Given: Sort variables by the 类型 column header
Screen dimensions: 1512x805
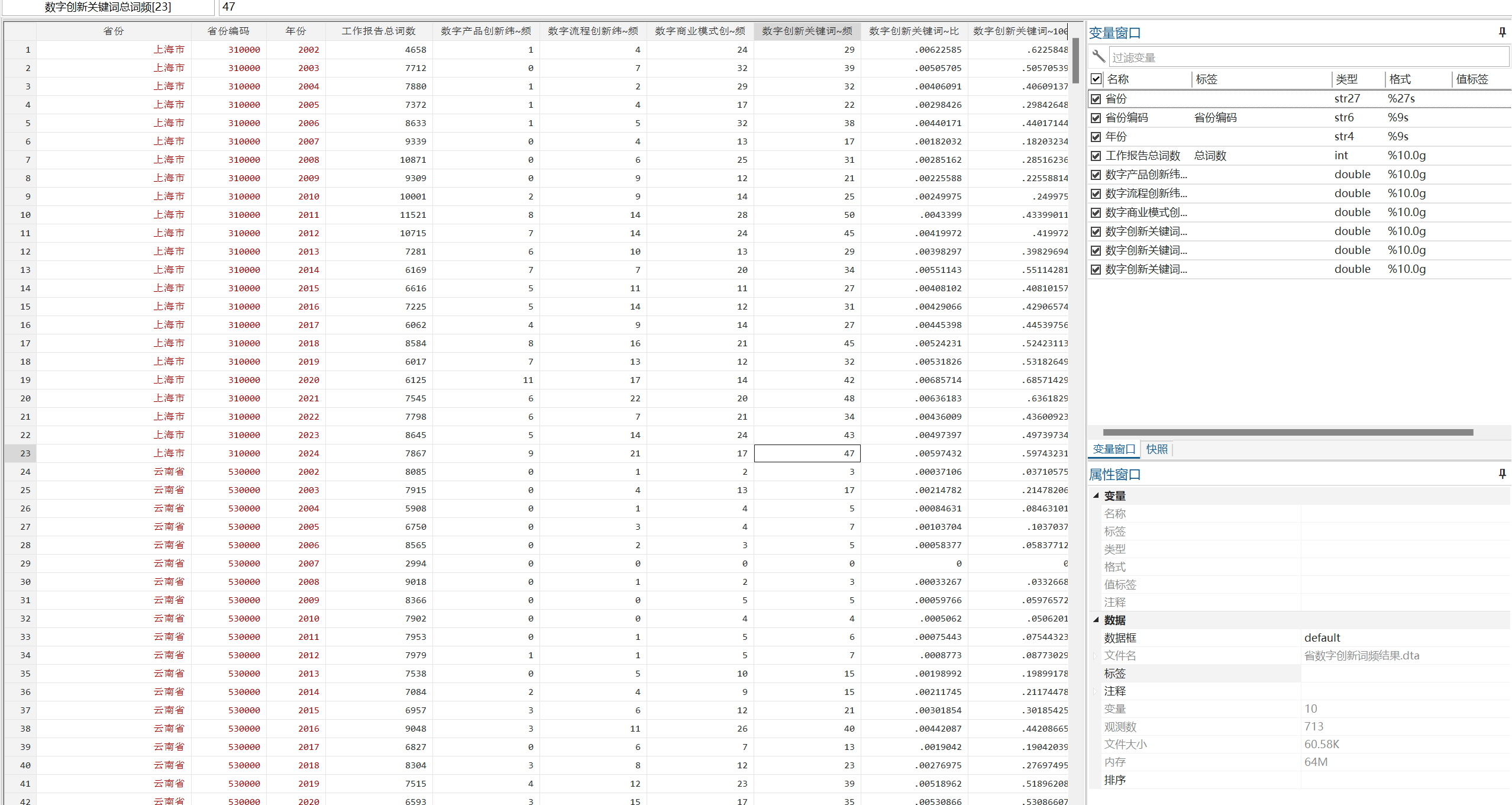Looking at the screenshot, I should tap(1347, 79).
